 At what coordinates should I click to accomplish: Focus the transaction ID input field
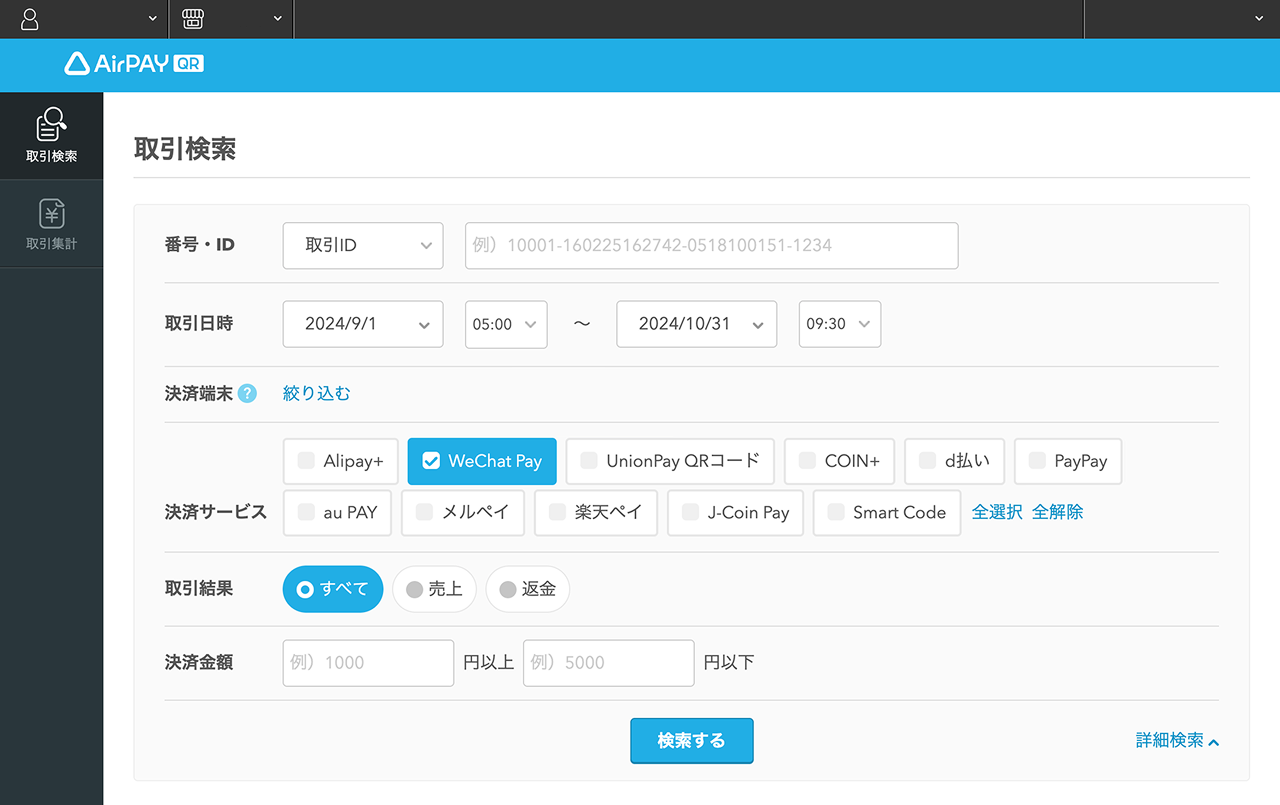[x=712, y=245]
